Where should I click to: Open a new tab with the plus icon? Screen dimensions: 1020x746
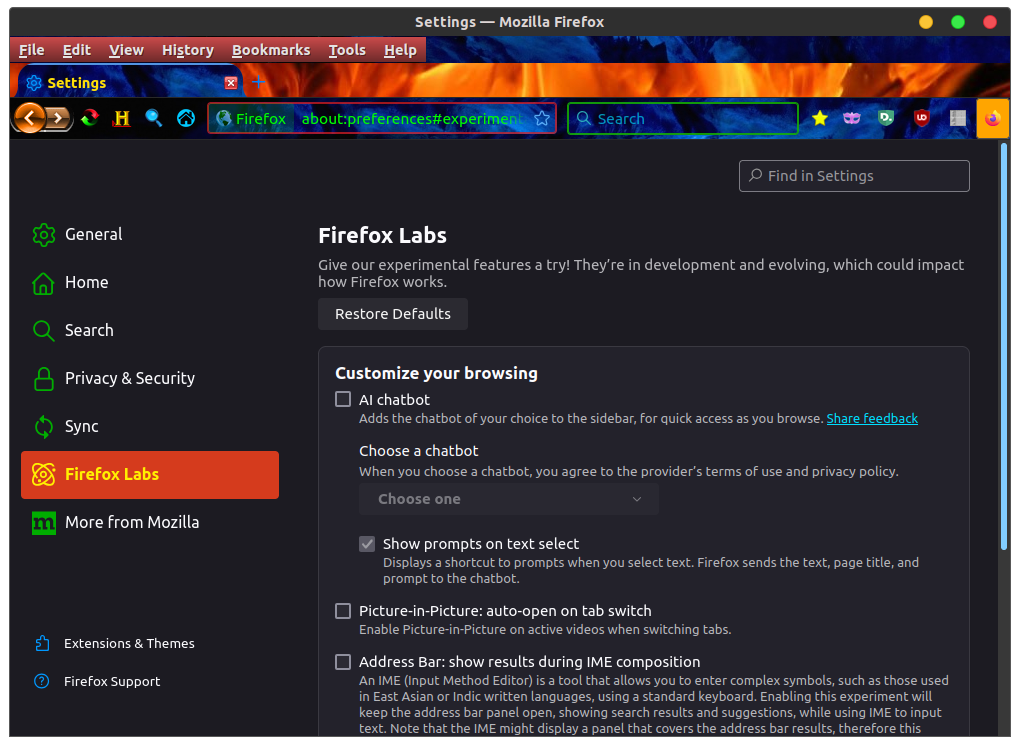coord(258,82)
